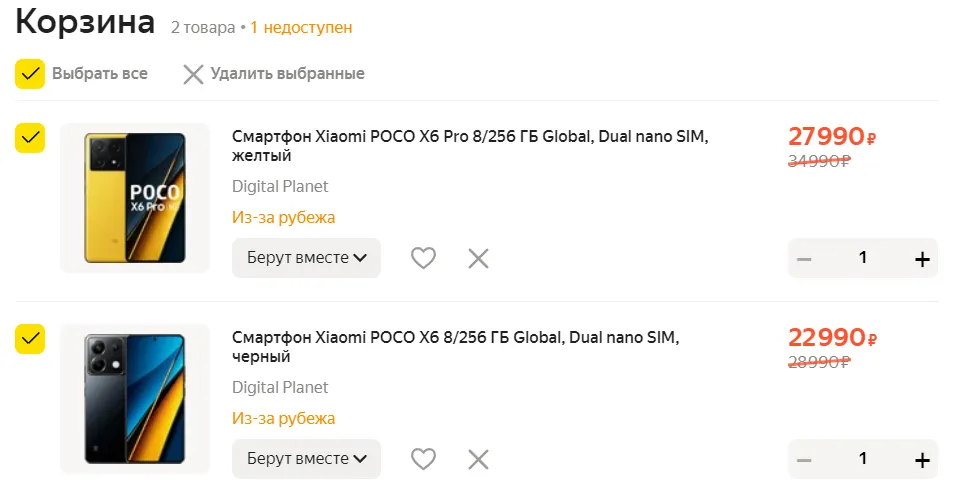The image size is (963, 491).
Task: Add POCO X6 Pro to favorites heart
Action: [x=424, y=258]
